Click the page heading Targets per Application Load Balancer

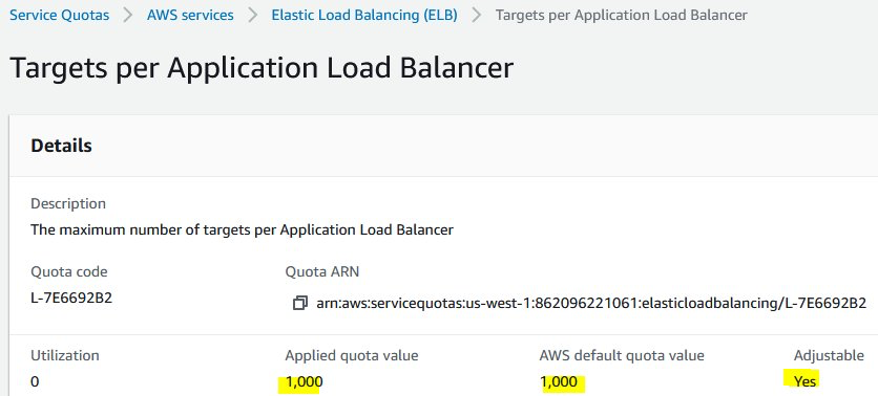point(262,68)
